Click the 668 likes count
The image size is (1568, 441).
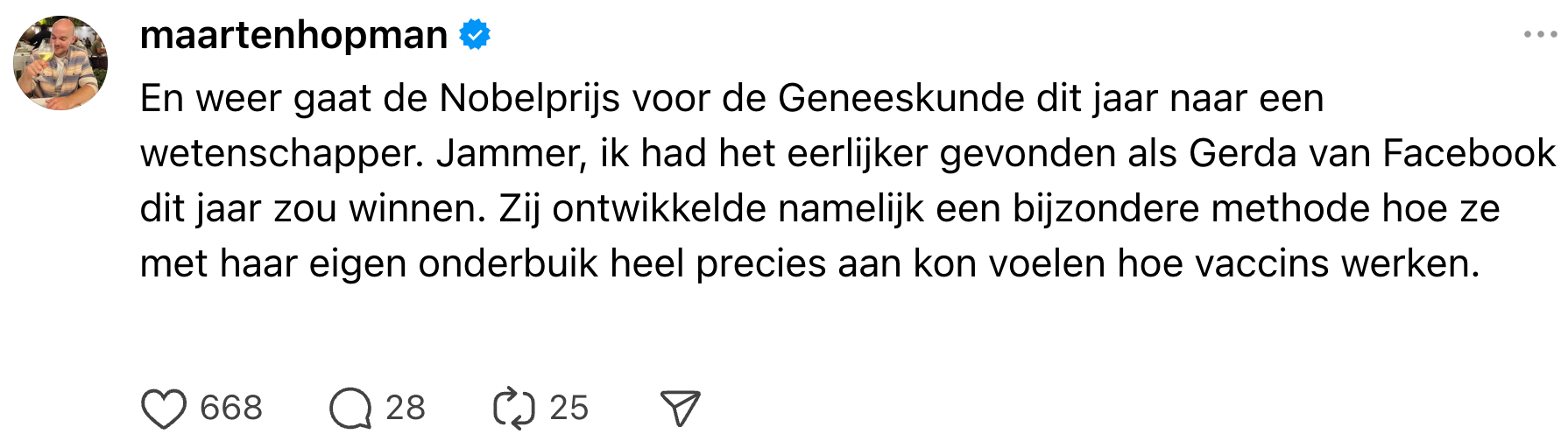[231, 409]
